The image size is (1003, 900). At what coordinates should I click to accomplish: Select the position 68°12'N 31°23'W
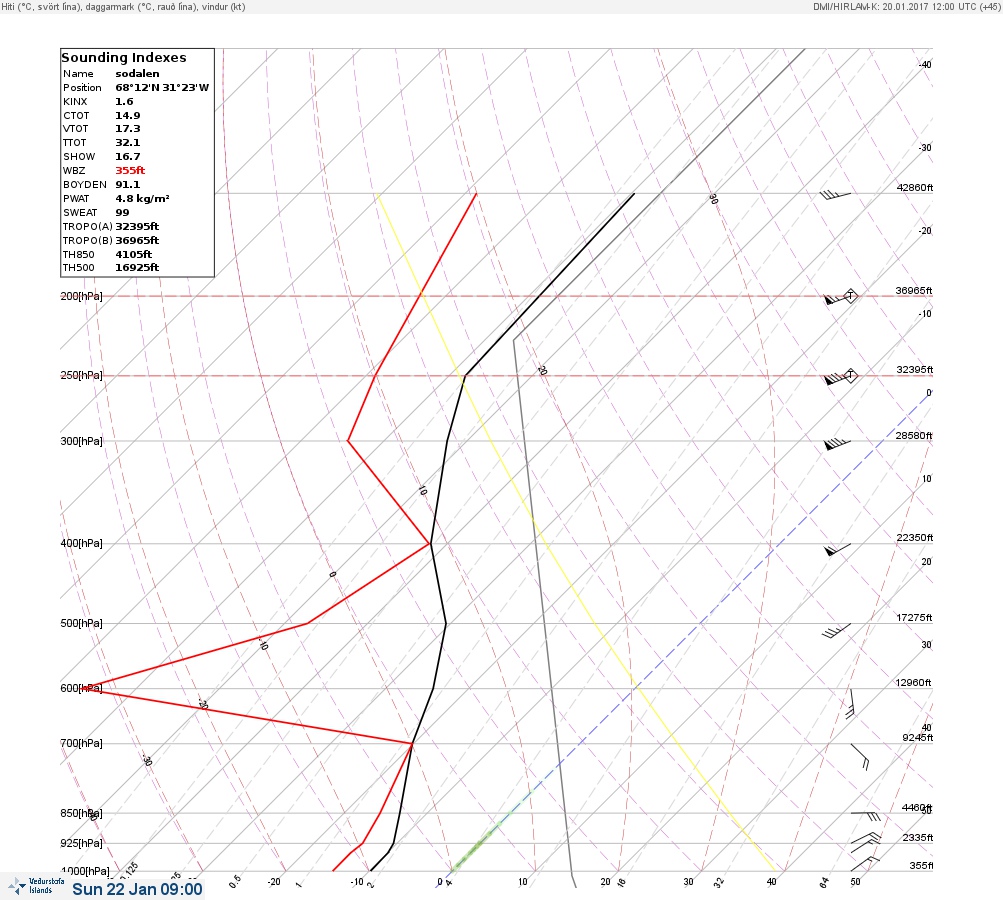click(x=162, y=88)
